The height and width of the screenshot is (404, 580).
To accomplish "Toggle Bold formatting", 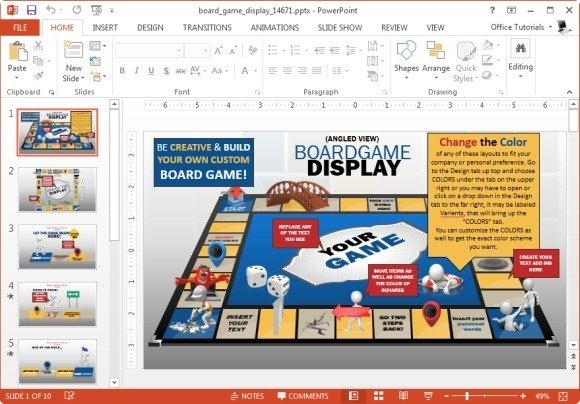I will (122, 71).
